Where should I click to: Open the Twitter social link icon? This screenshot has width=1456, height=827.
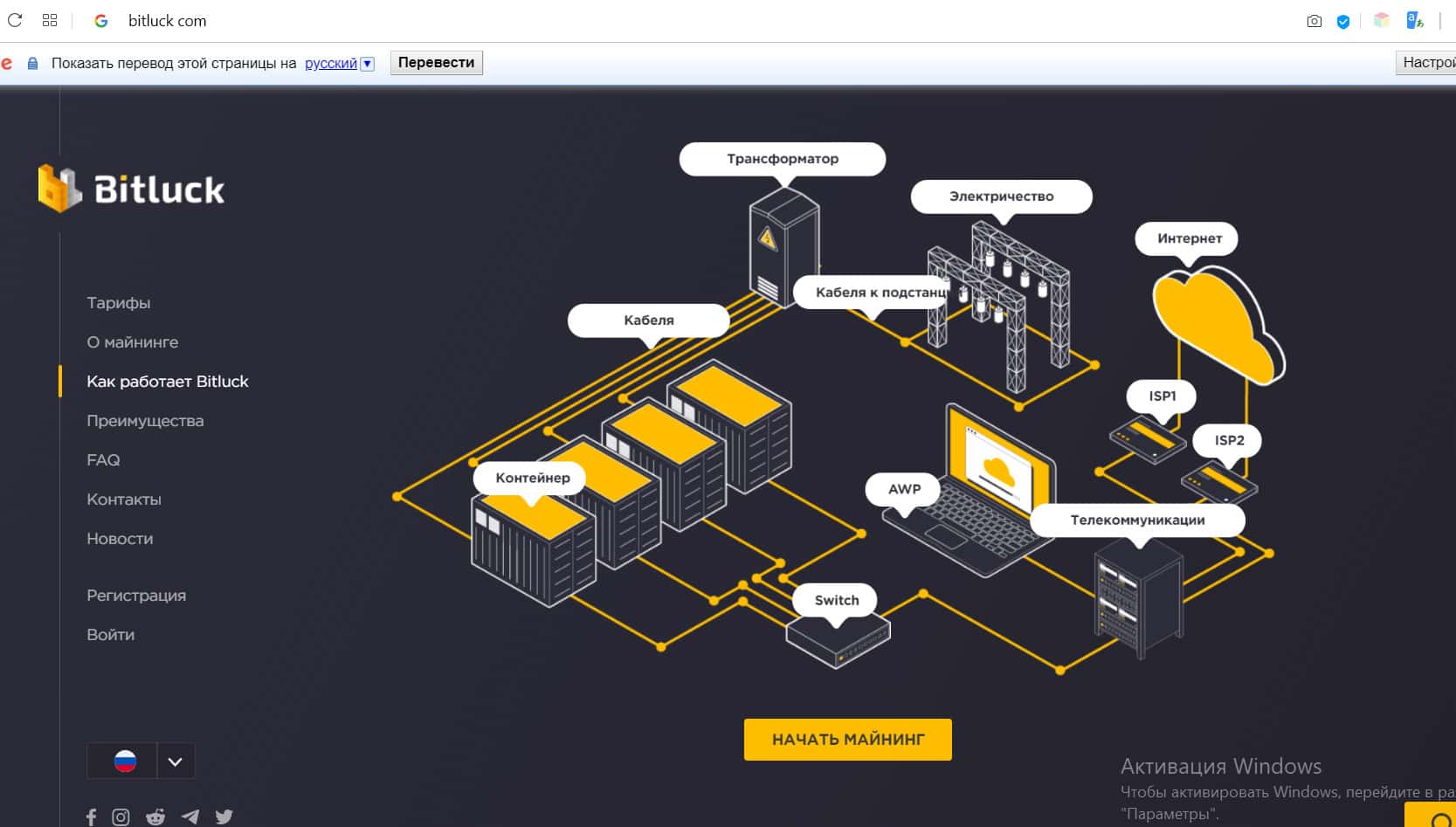224,817
